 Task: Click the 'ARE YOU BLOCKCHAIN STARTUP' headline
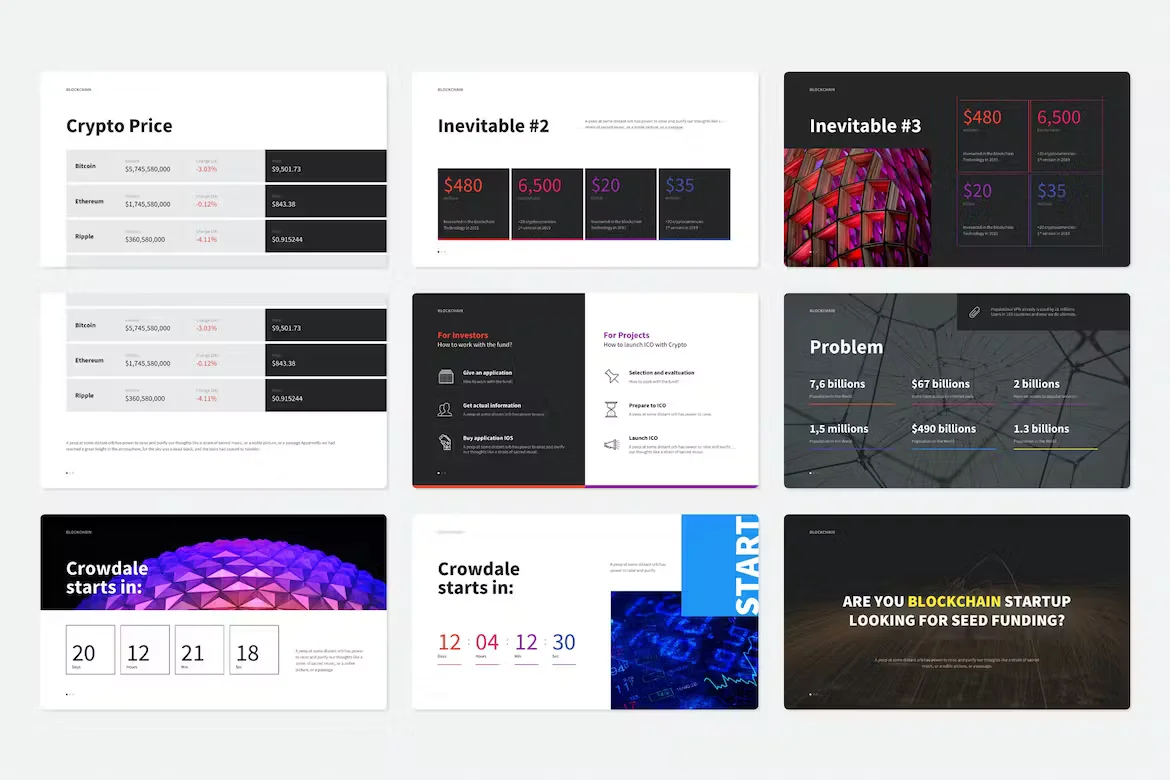pyautogui.click(x=956, y=602)
